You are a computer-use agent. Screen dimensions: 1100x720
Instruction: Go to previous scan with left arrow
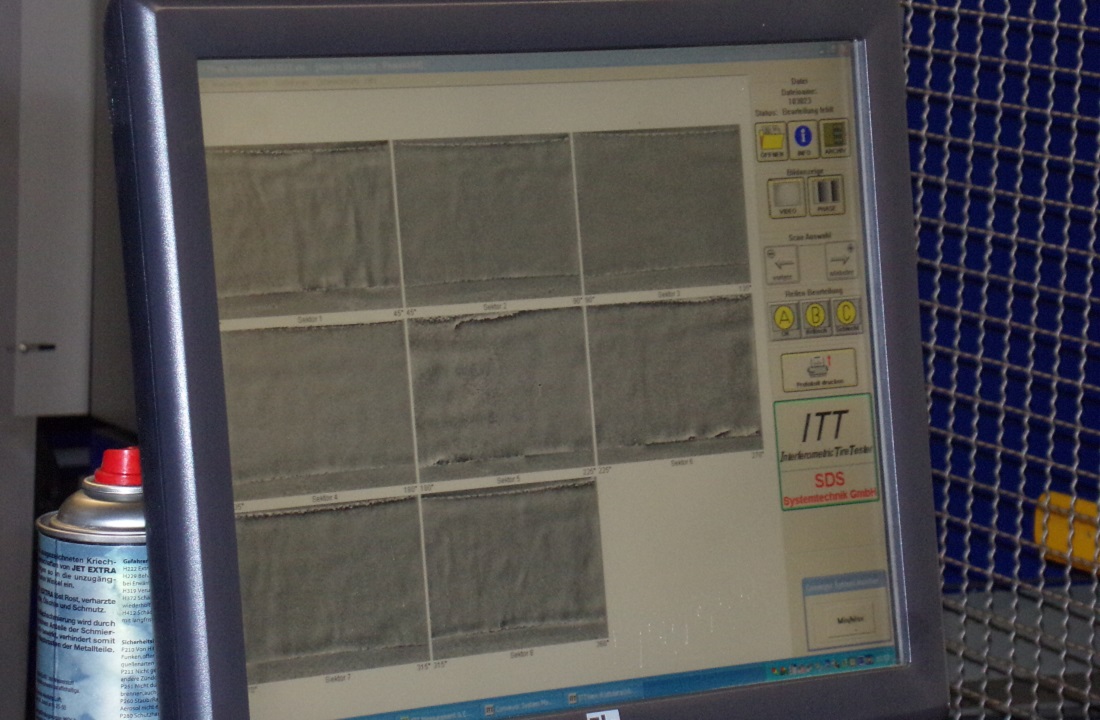tap(781, 264)
